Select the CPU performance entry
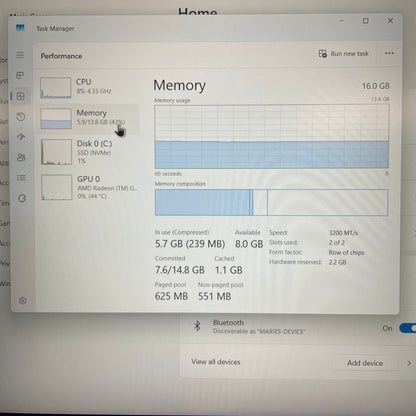The image size is (416, 416). point(89,87)
